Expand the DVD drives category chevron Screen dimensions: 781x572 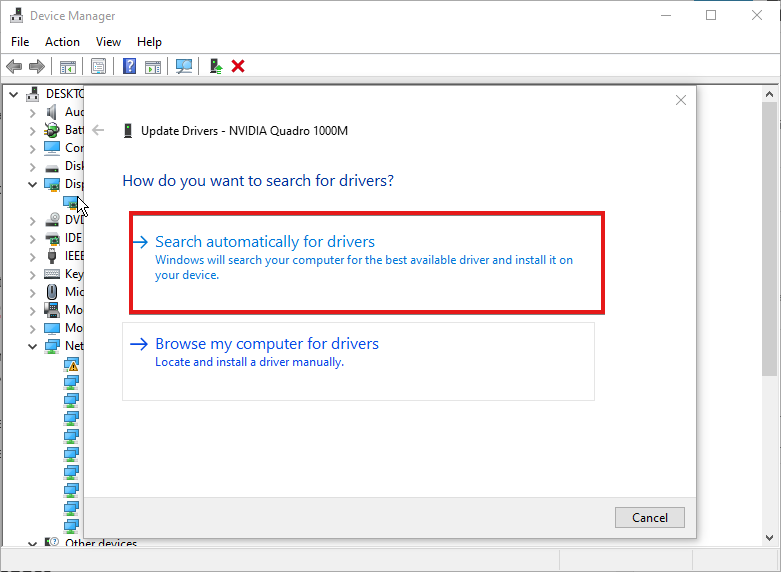pyautogui.click(x=32, y=221)
